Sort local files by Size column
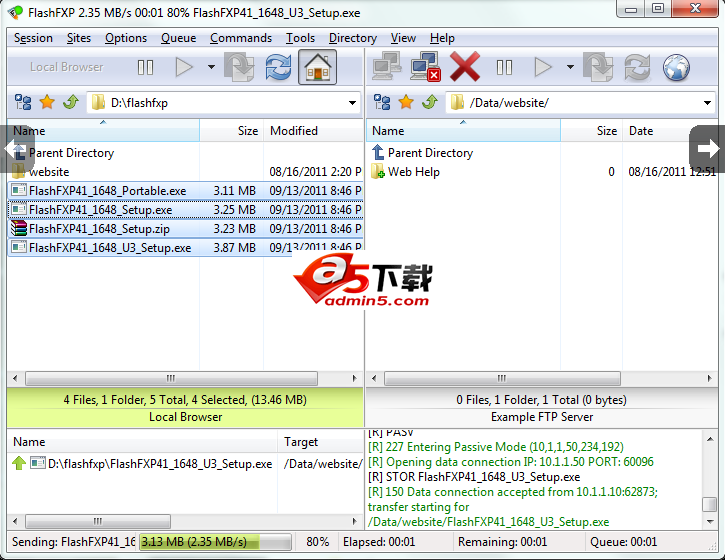Viewport: 725px width, 560px height. 232,131
